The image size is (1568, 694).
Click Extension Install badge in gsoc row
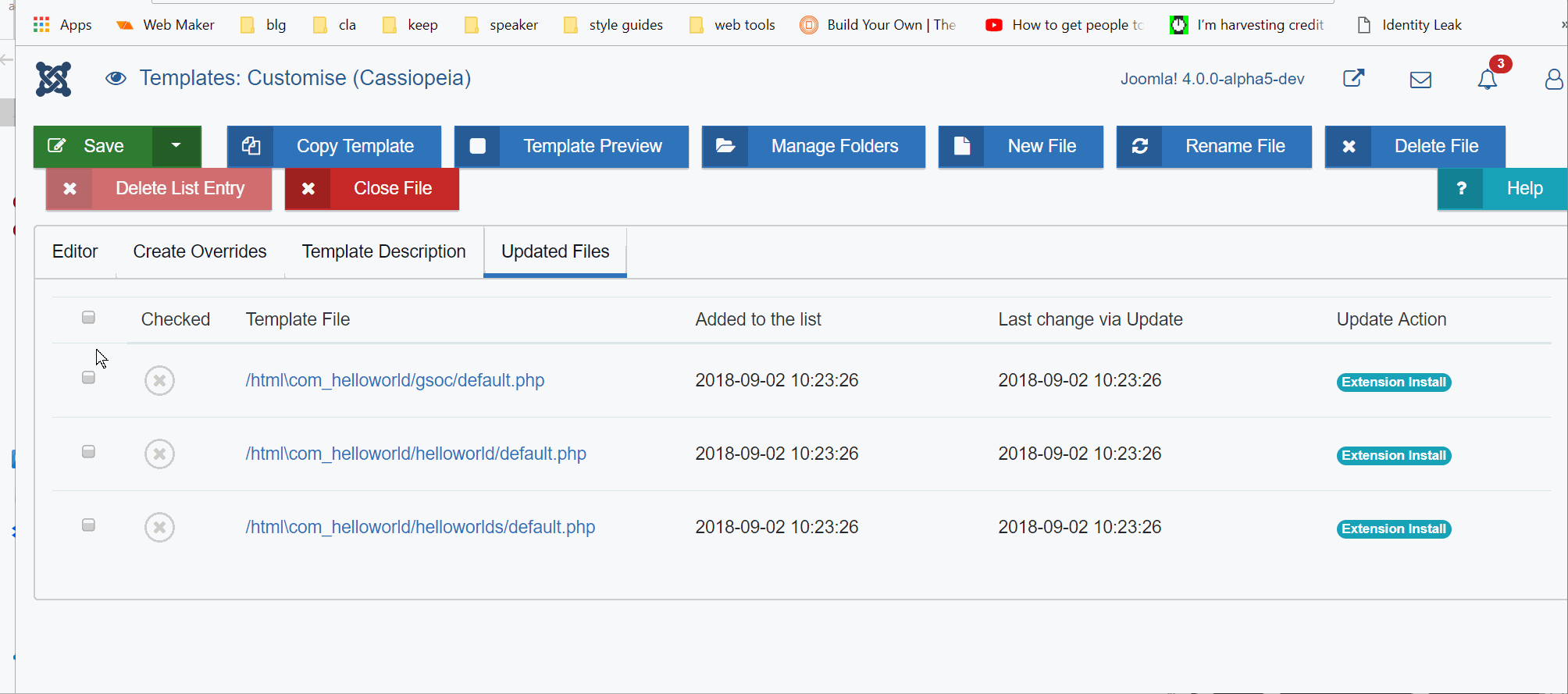1394,382
